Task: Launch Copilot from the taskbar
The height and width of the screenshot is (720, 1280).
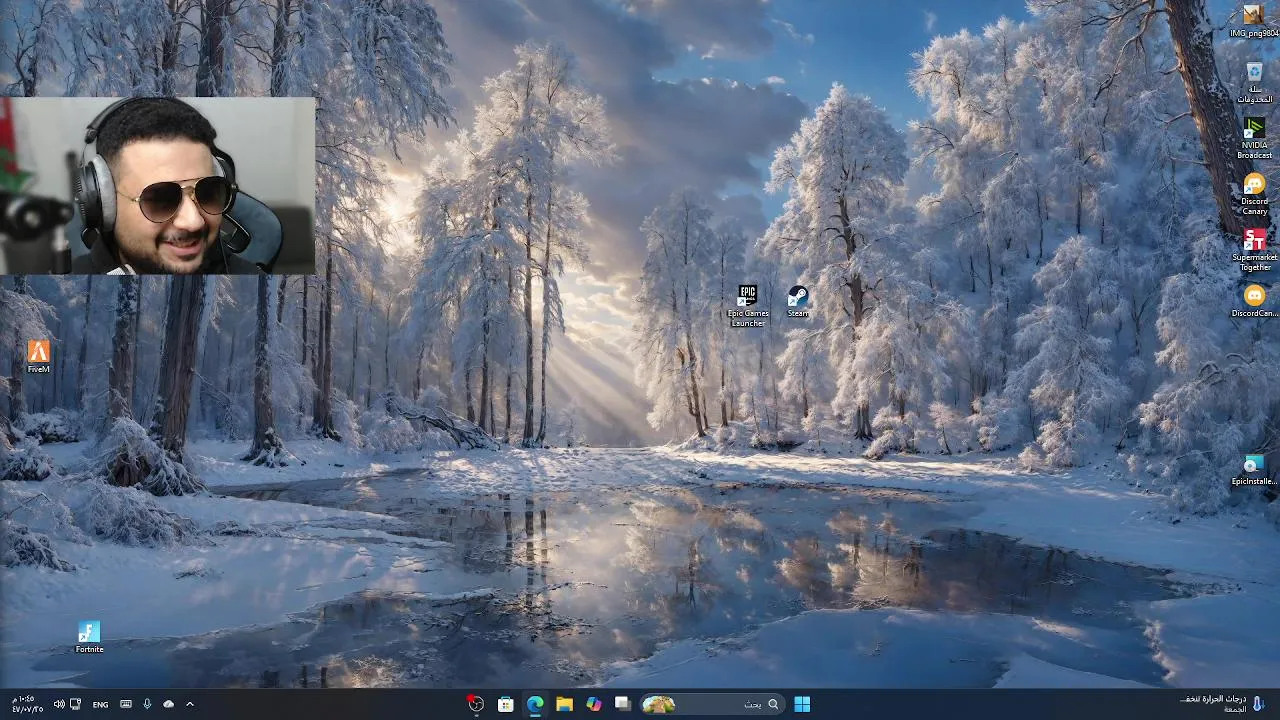Action: tap(593, 704)
